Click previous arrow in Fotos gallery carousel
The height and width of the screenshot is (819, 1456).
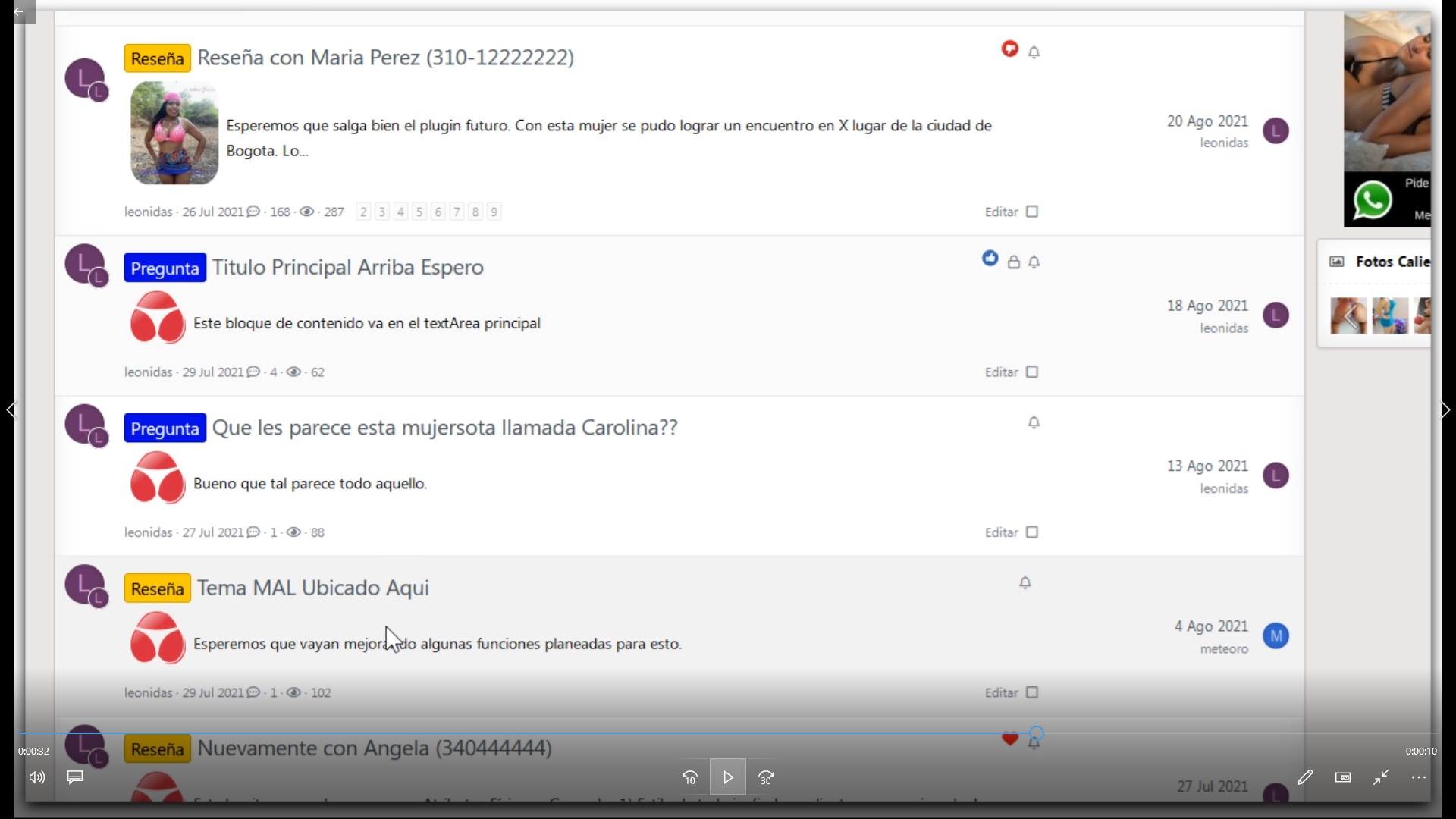1349,315
